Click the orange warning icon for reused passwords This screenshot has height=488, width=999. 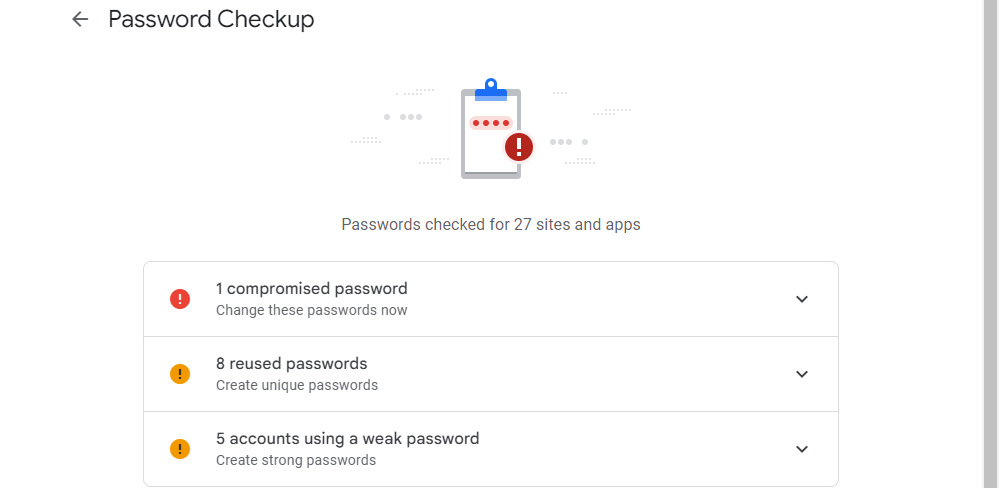click(x=180, y=374)
